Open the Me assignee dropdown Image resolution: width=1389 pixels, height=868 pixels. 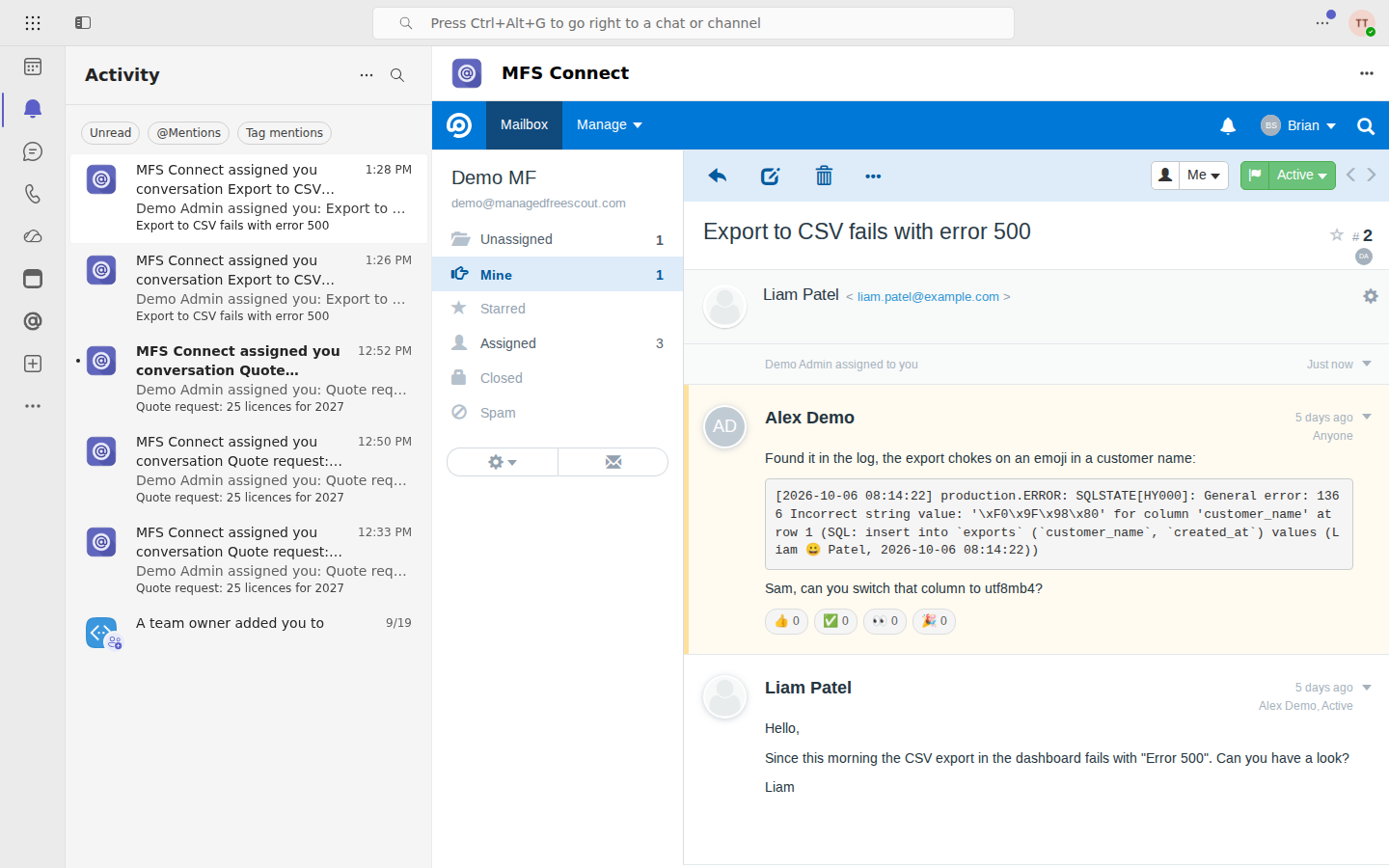1204,176
